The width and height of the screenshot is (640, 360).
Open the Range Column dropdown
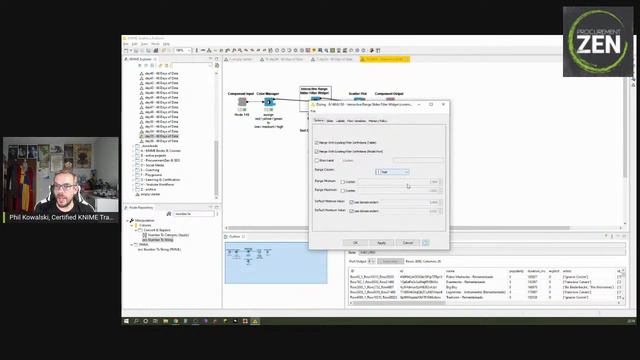(x=392, y=172)
